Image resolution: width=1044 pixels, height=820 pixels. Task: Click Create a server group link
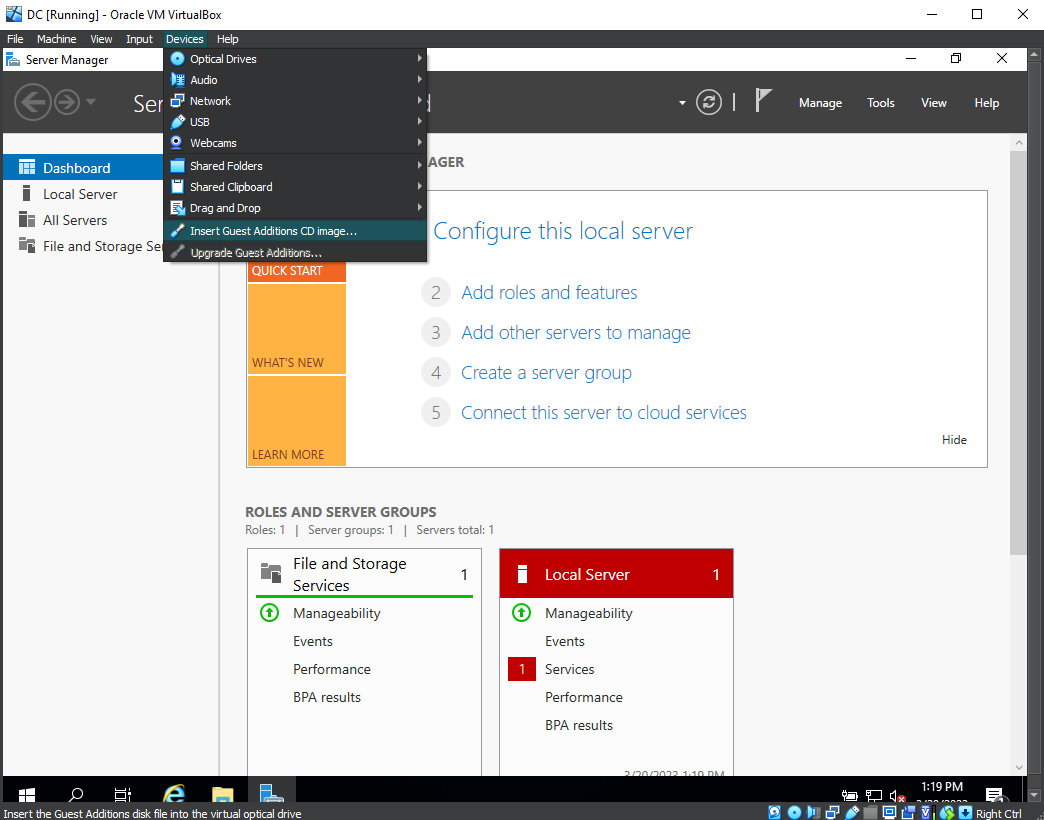[546, 373]
